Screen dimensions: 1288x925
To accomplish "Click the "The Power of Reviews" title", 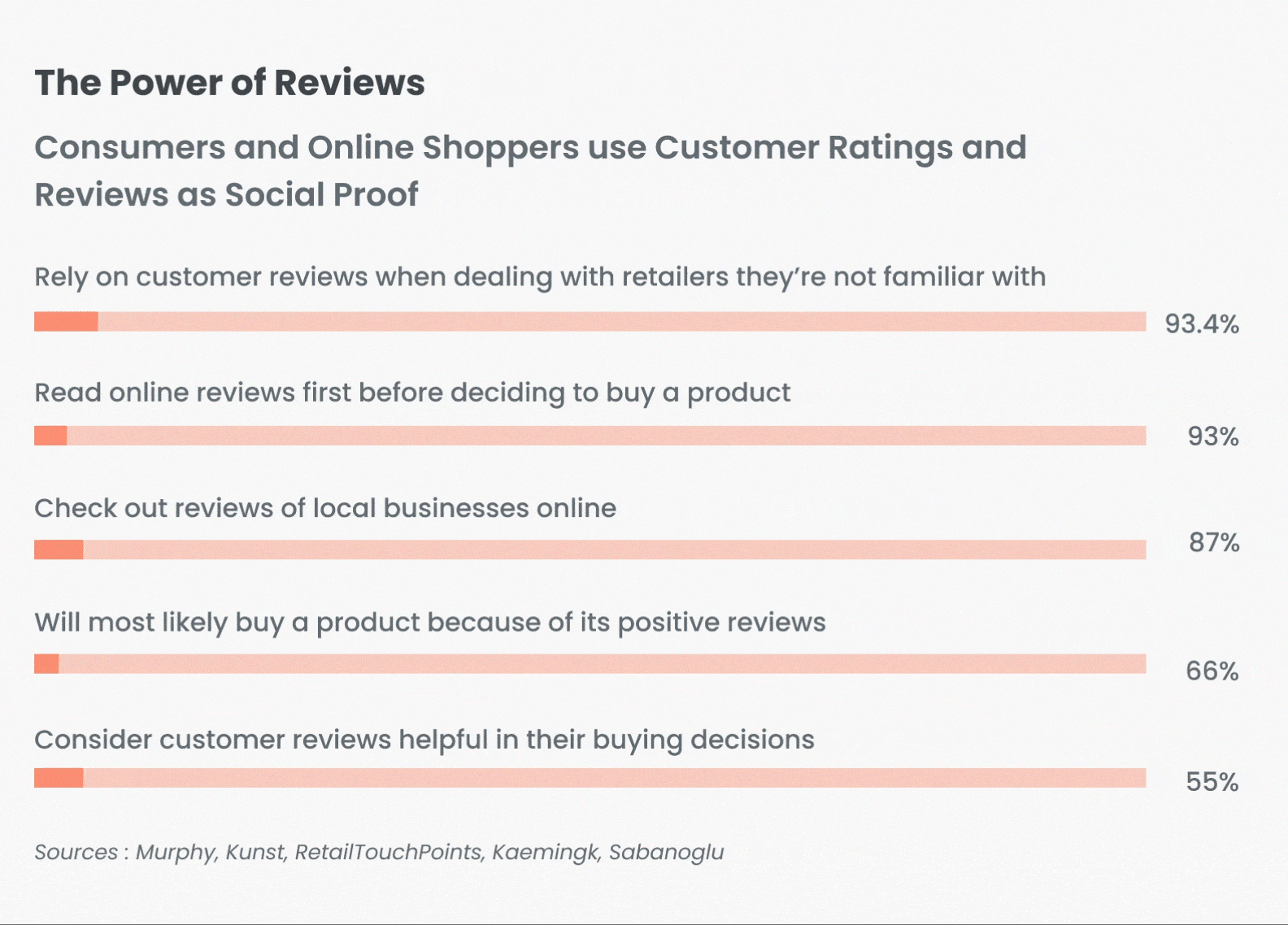I will click(x=229, y=83).
